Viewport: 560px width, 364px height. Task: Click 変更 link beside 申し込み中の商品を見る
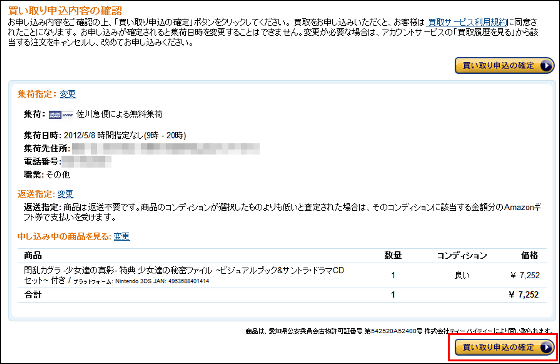pos(121,236)
